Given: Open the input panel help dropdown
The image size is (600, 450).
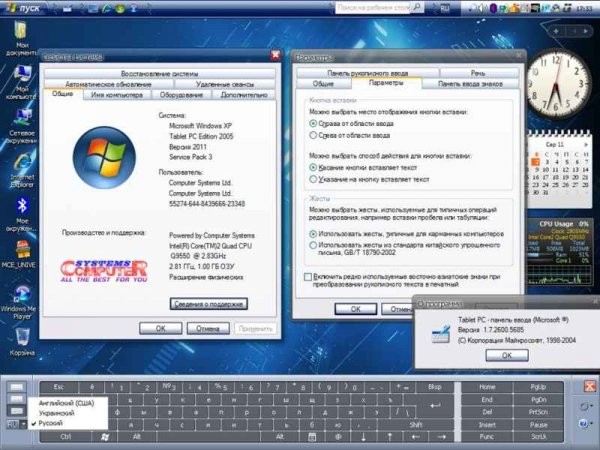Looking at the screenshot, I should [x=585, y=424].
